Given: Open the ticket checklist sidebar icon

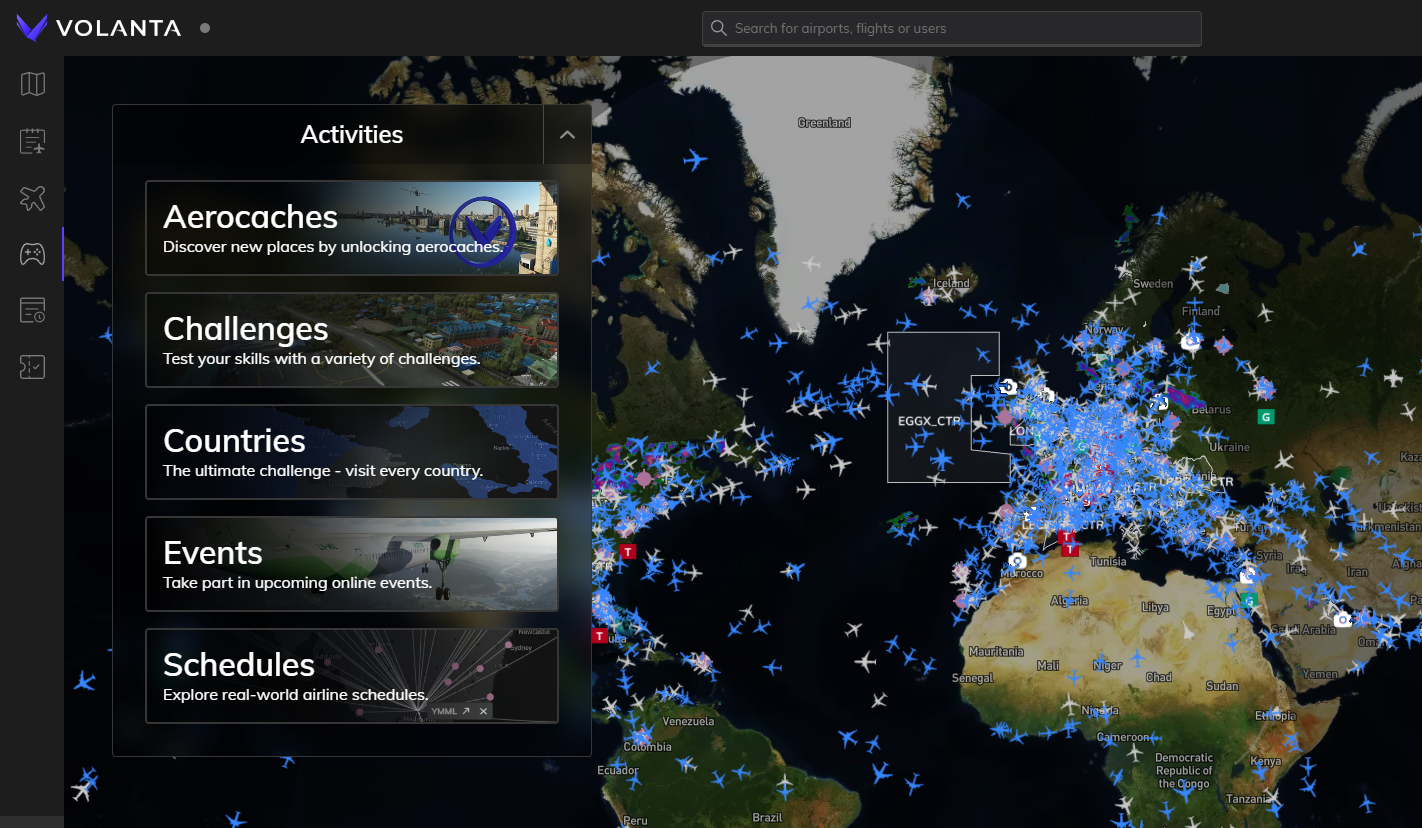Looking at the screenshot, I should [33, 367].
